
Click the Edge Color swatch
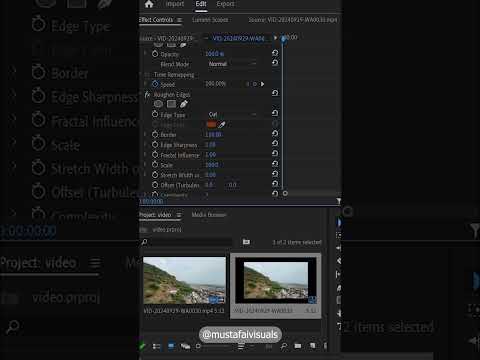coord(212,124)
